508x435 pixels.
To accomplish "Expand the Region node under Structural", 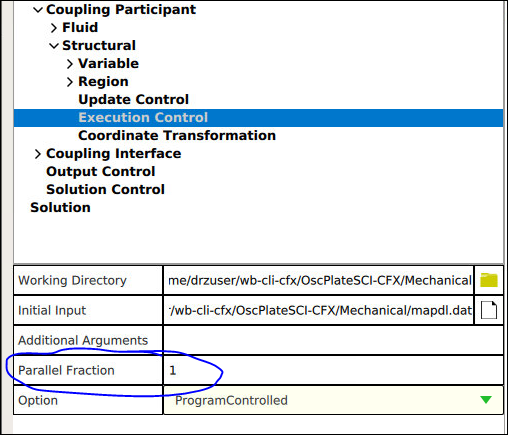I will tap(70, 82).
